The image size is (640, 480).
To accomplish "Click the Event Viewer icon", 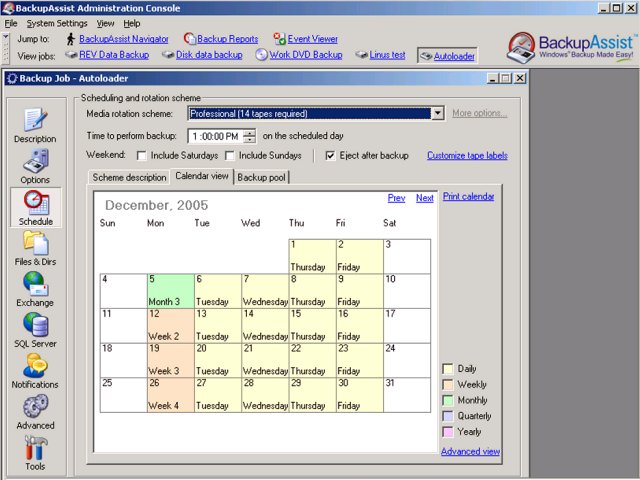I will coord(280,39).
